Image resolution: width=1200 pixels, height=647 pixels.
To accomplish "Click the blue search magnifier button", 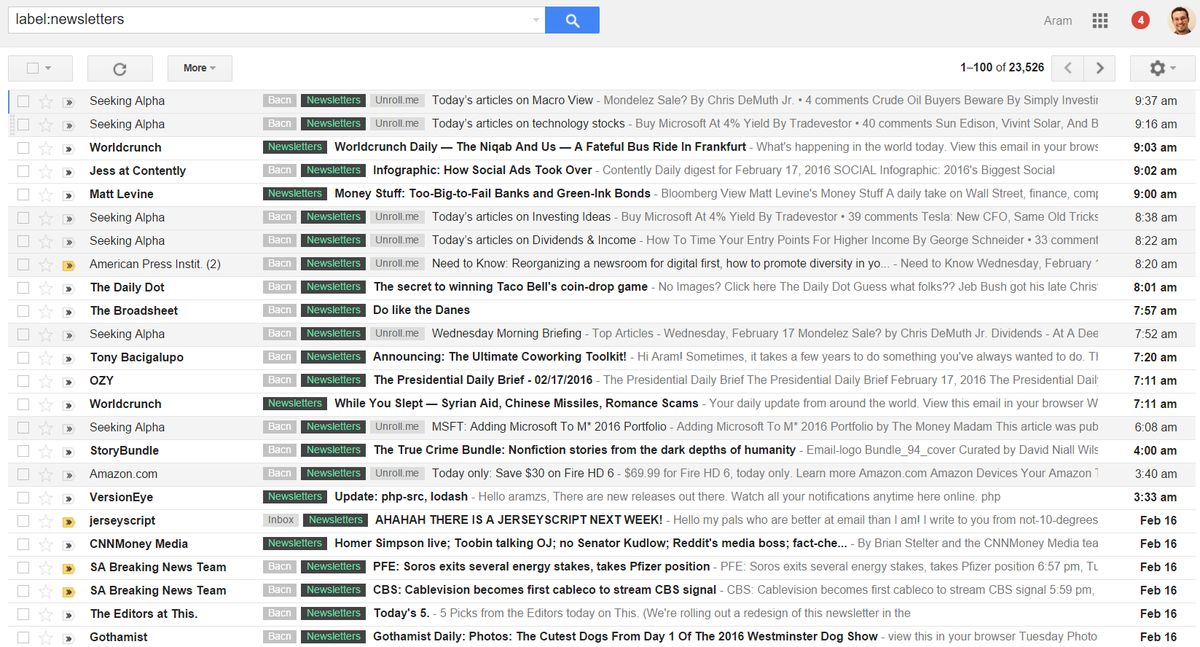I will [572, 20].
